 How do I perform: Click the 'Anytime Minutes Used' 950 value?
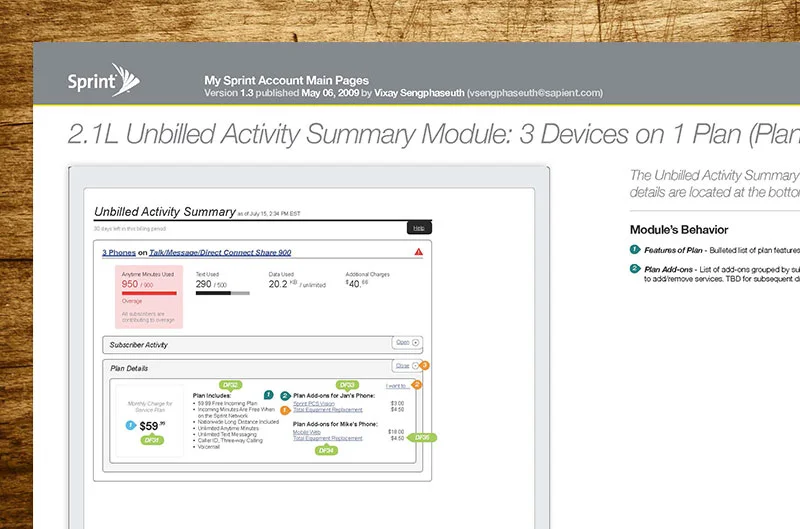pyautogui.click(x=130, y=284)
